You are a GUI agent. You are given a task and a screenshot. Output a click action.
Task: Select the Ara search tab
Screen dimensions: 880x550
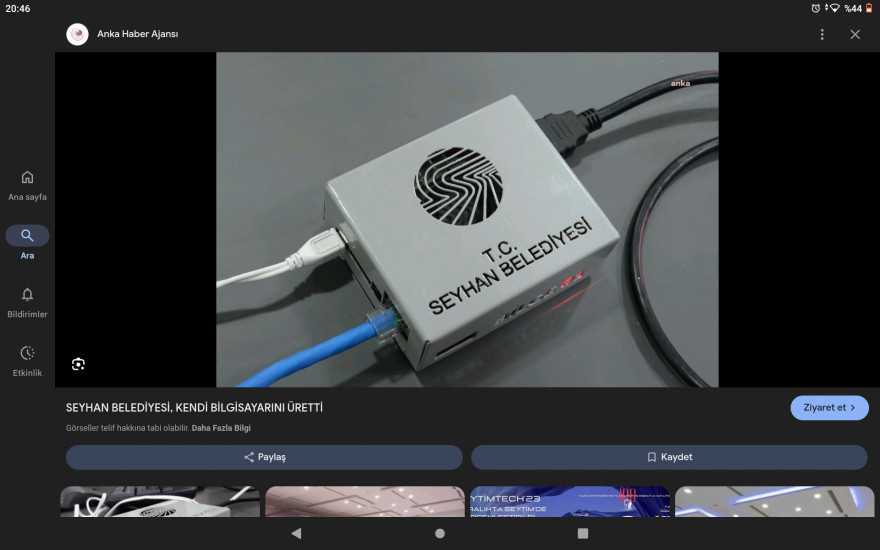27,242
